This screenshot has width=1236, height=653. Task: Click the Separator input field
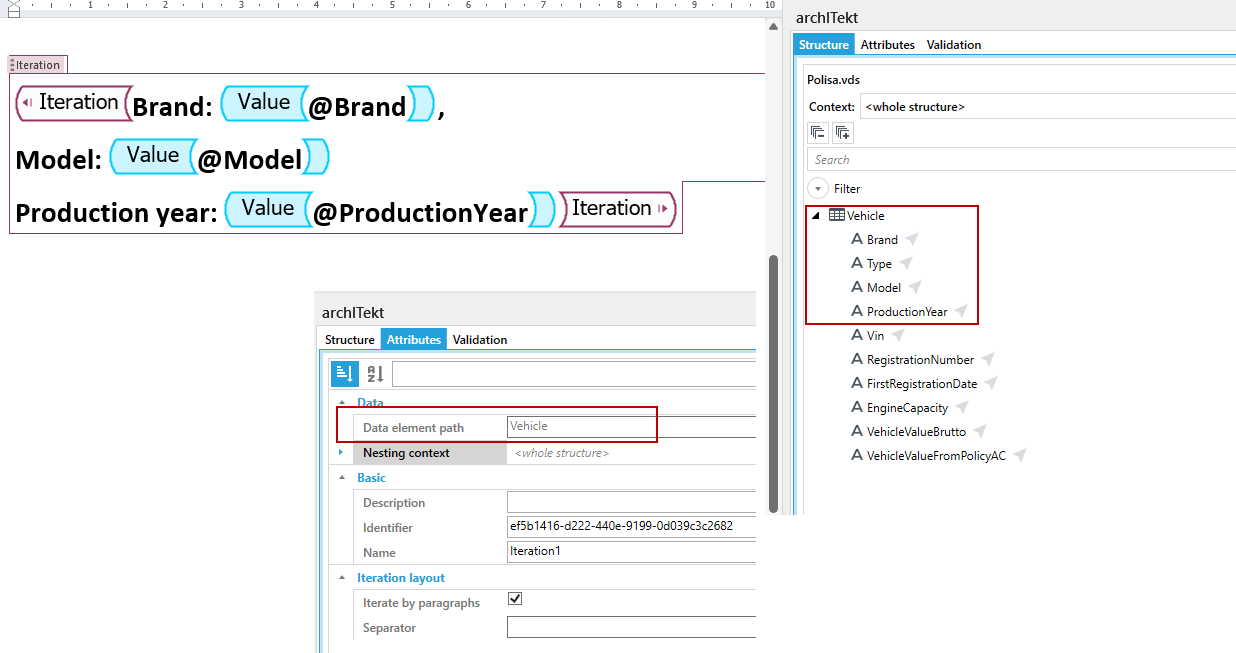(631, 627)
